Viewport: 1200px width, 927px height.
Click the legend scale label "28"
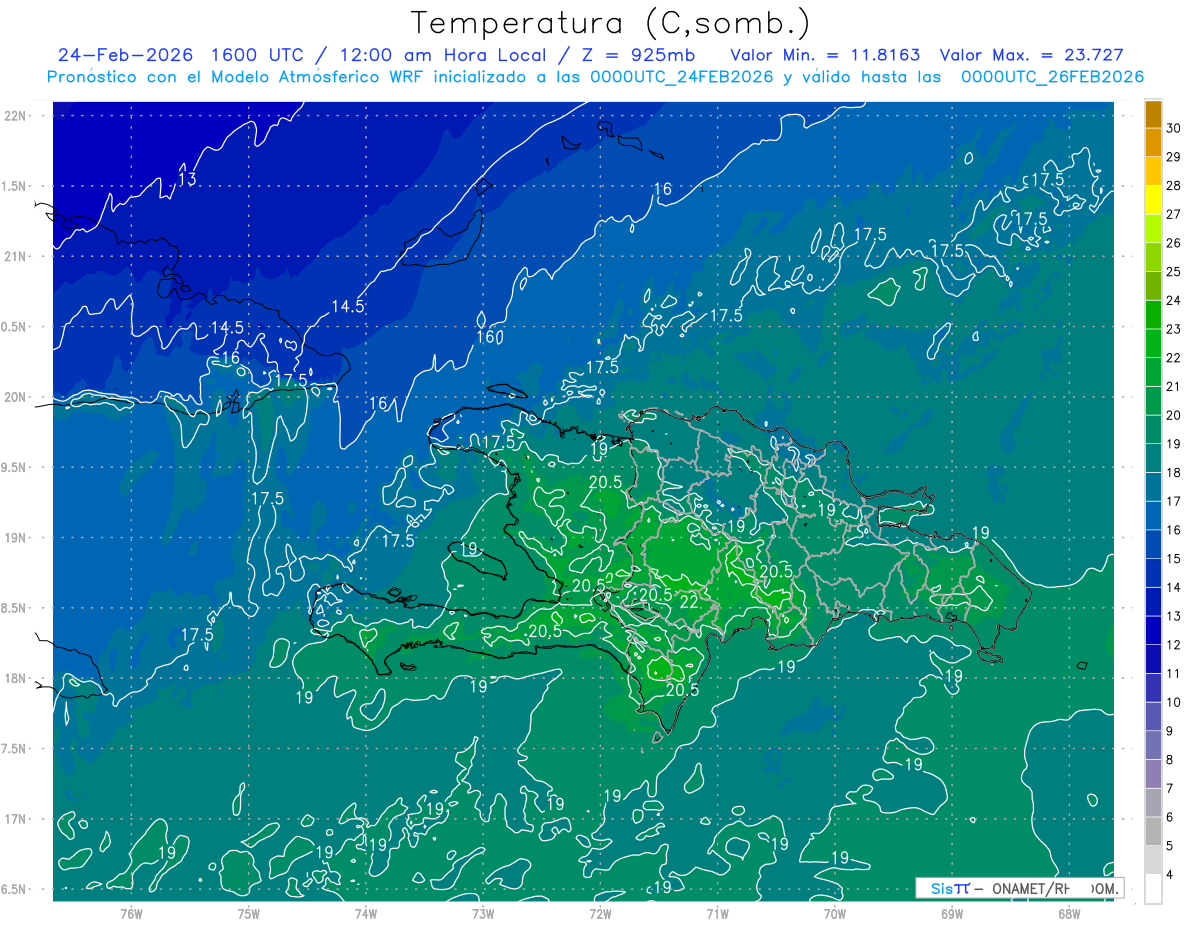pos(1174,186)
